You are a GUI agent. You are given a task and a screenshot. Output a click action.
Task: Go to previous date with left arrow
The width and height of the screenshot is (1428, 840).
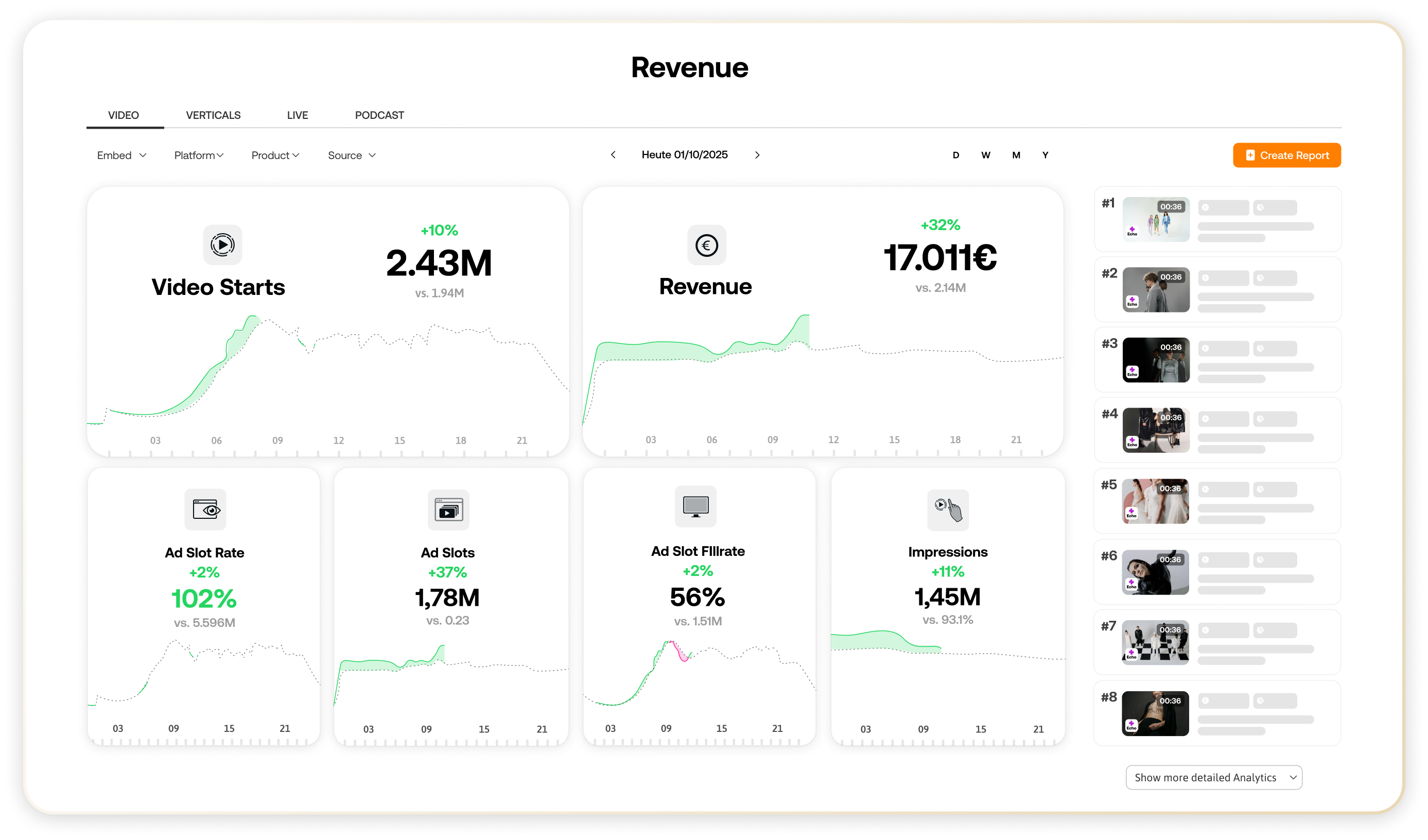click(x=613, y=154)
